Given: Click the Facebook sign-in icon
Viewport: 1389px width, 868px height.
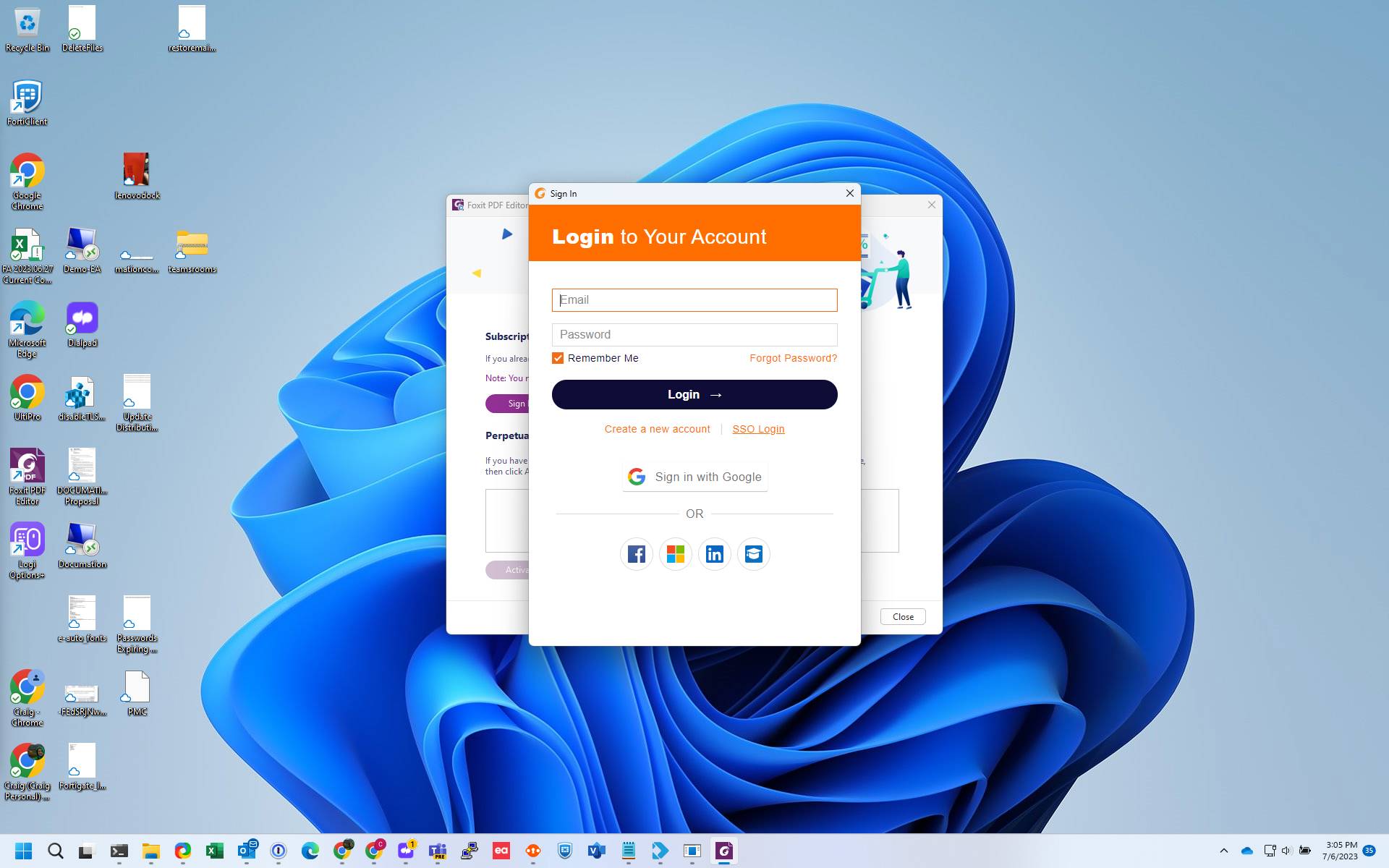Looking at the screenshot, I should (637, 554).
